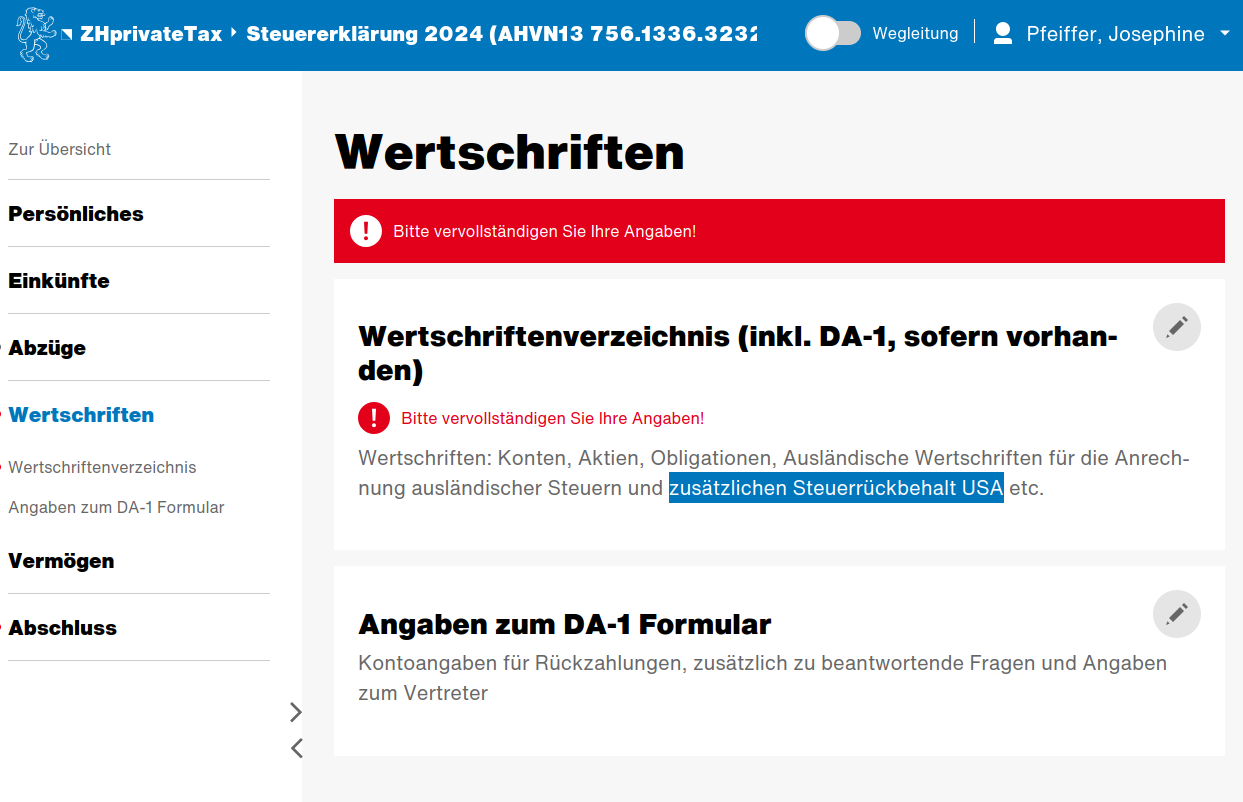
Task: Navigate to Abschluss section
Action: (x=62, y=628)
